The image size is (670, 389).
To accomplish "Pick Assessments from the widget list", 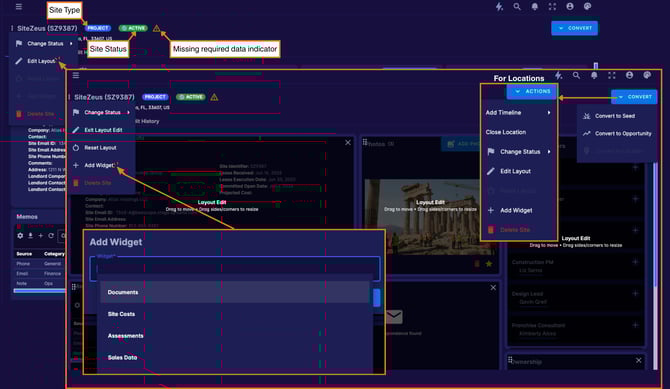I will pos(235,336).
